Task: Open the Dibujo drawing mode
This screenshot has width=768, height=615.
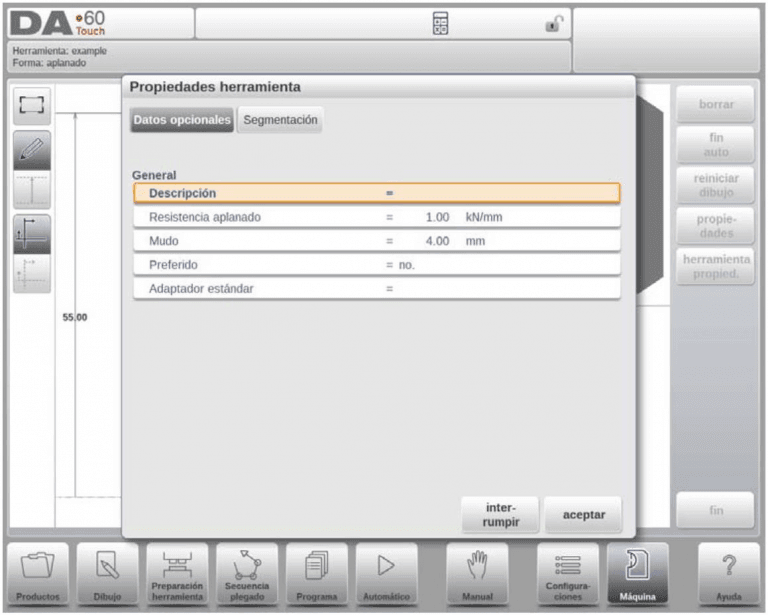Action: pyautogui.click(x=107, y=574)
